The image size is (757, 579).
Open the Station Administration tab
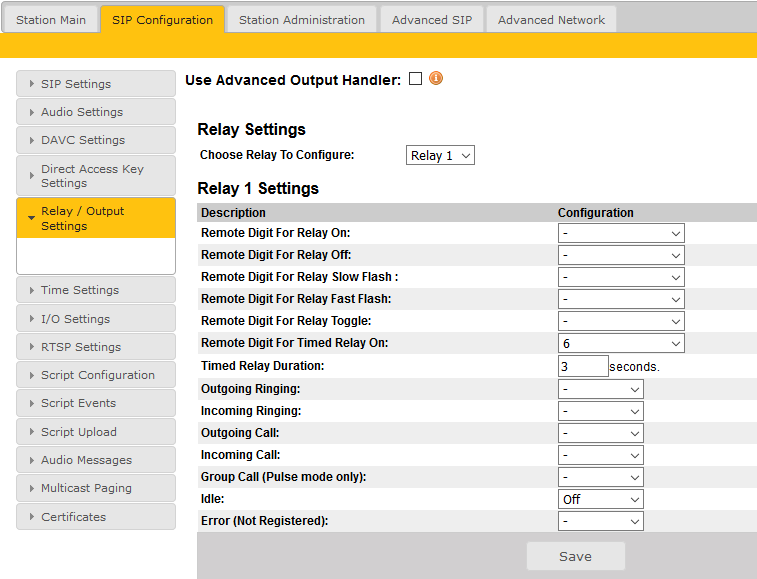(x=301, y=20)
